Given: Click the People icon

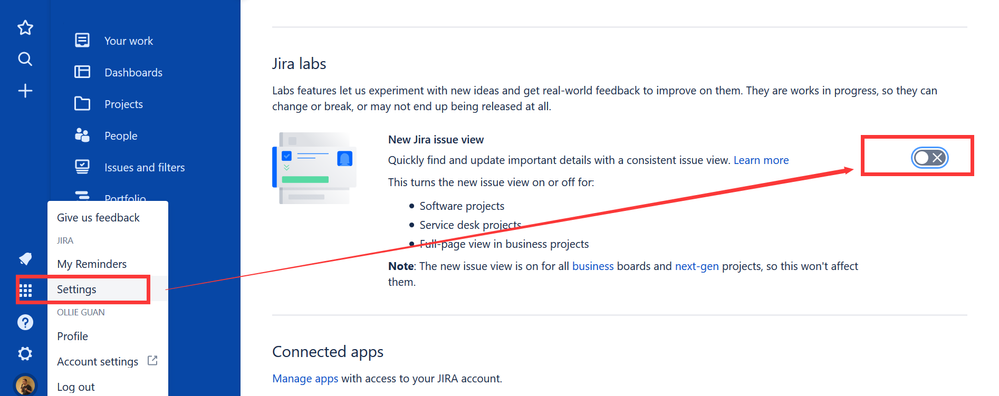Looking at the screenshot, I should tap(82, 136).
